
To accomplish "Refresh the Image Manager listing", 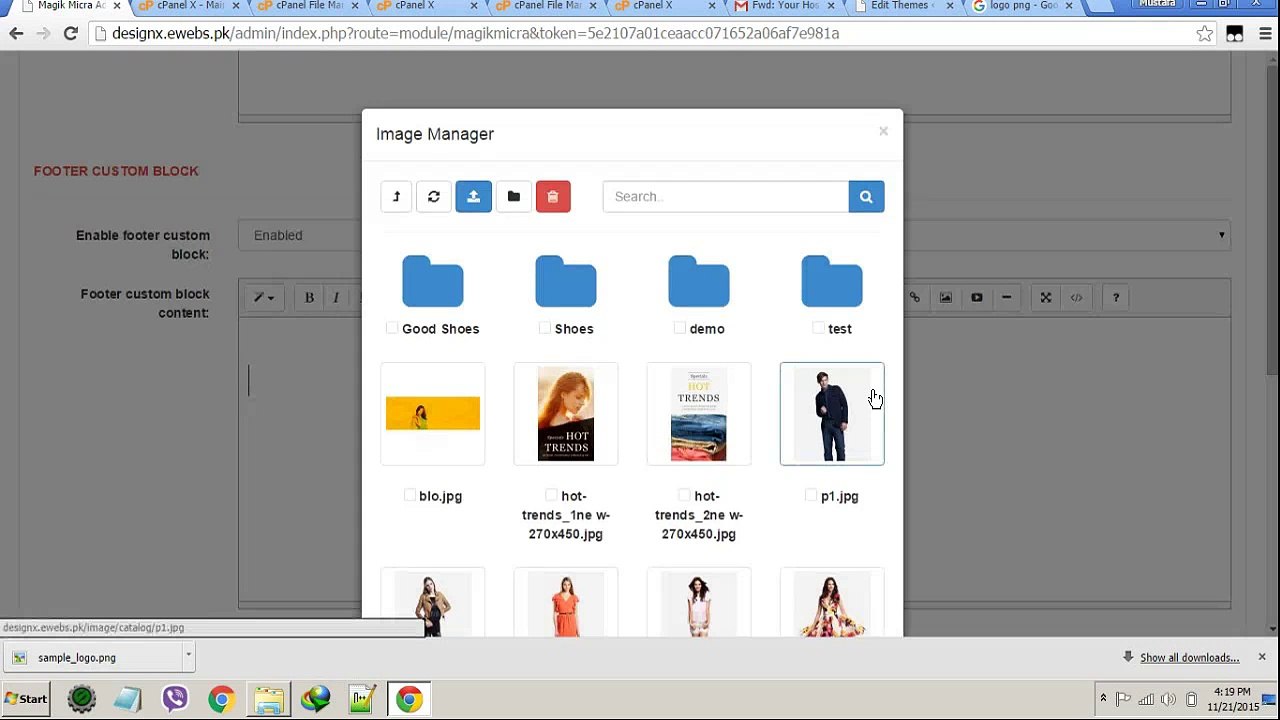I will tap(434, 197).
